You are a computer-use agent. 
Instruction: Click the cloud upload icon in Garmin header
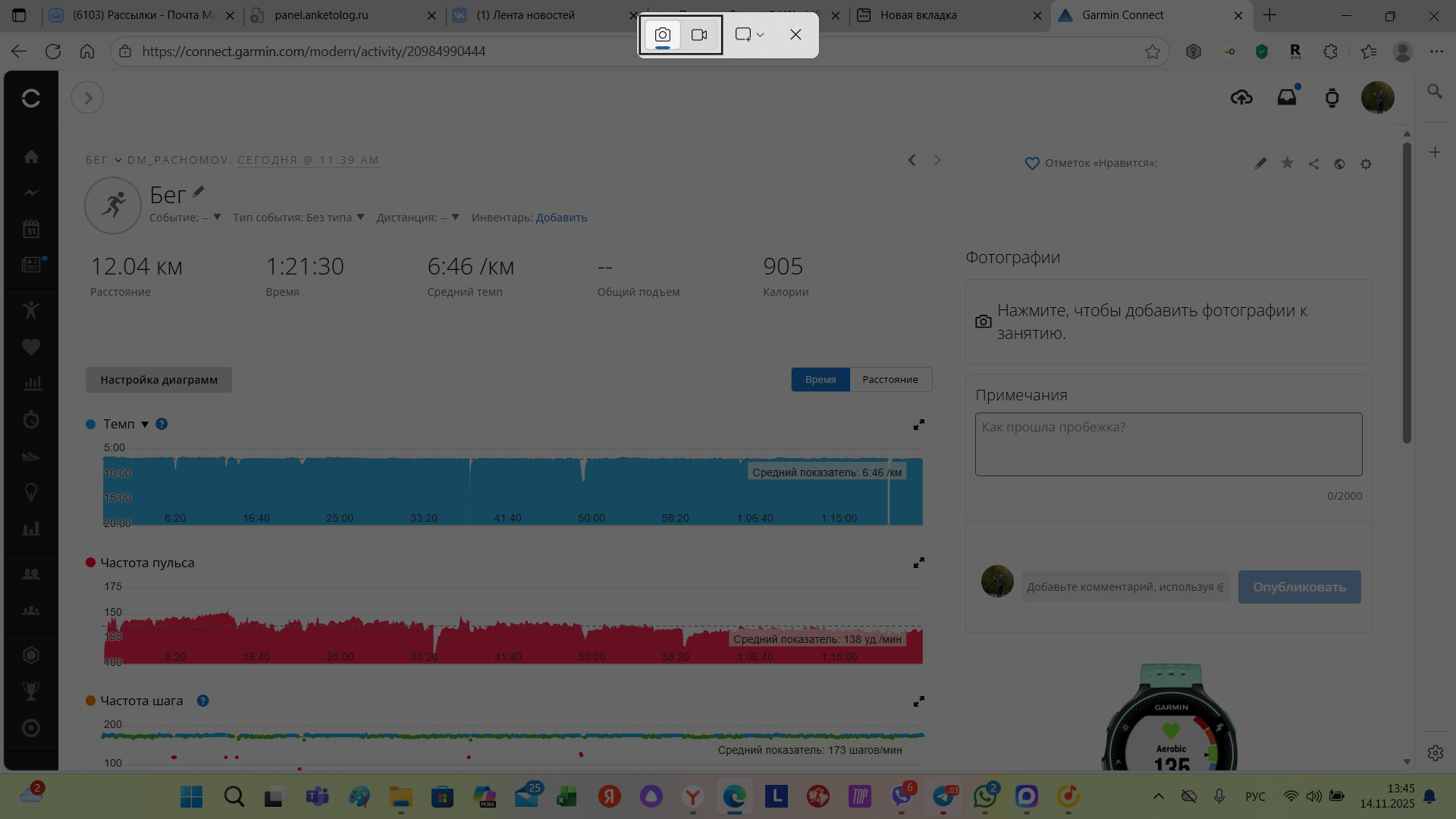coord(1241,97)
